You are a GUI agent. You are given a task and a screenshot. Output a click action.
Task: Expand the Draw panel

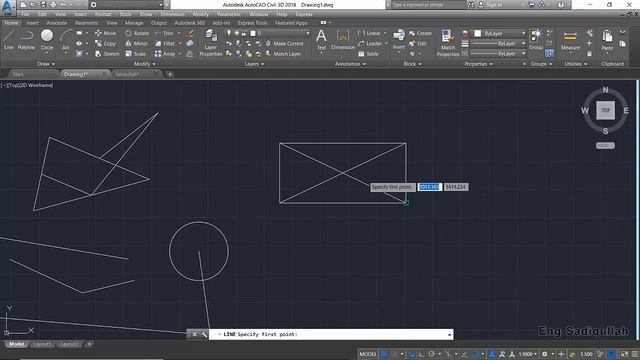[x=46, y=64]
